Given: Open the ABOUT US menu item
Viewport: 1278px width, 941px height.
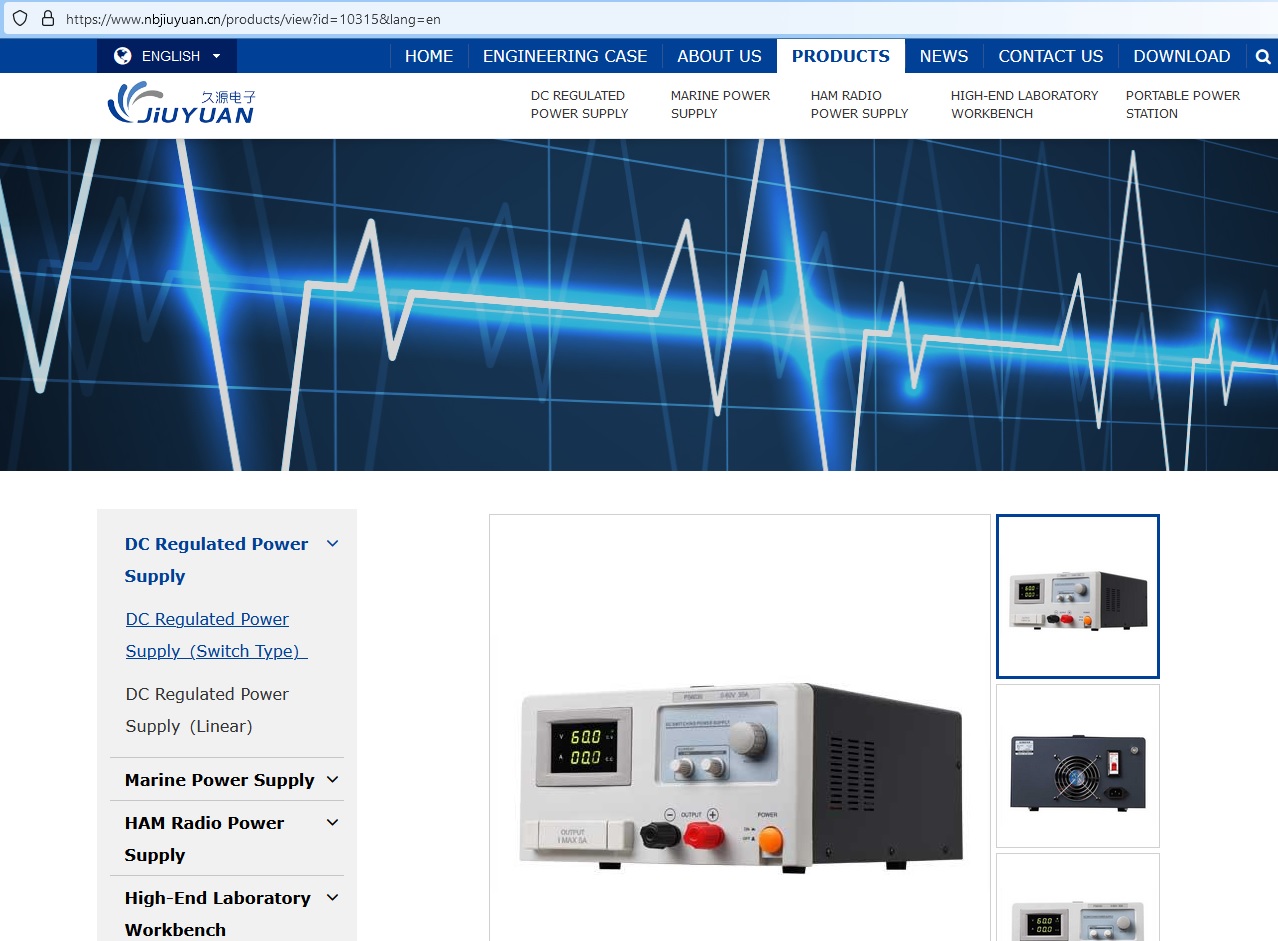Looking at the screenshot, I should pos(719,56).
